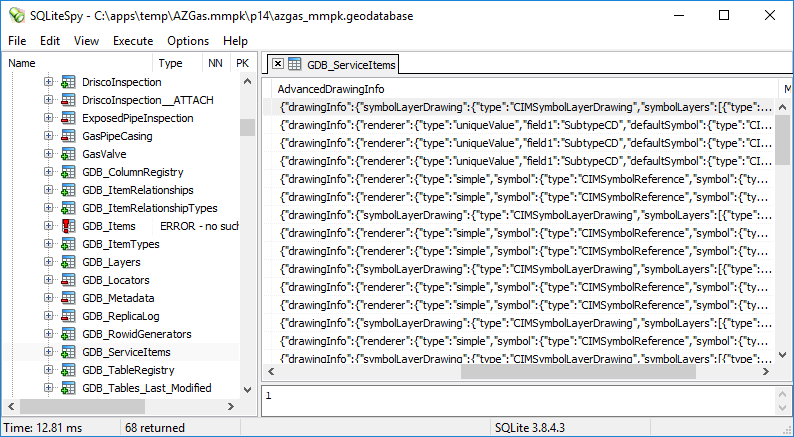The width and height of the screenshot is (794, 437).
Task: Click the AdvancedDrawingInfo column header
Action: click(x=525, y=89)
